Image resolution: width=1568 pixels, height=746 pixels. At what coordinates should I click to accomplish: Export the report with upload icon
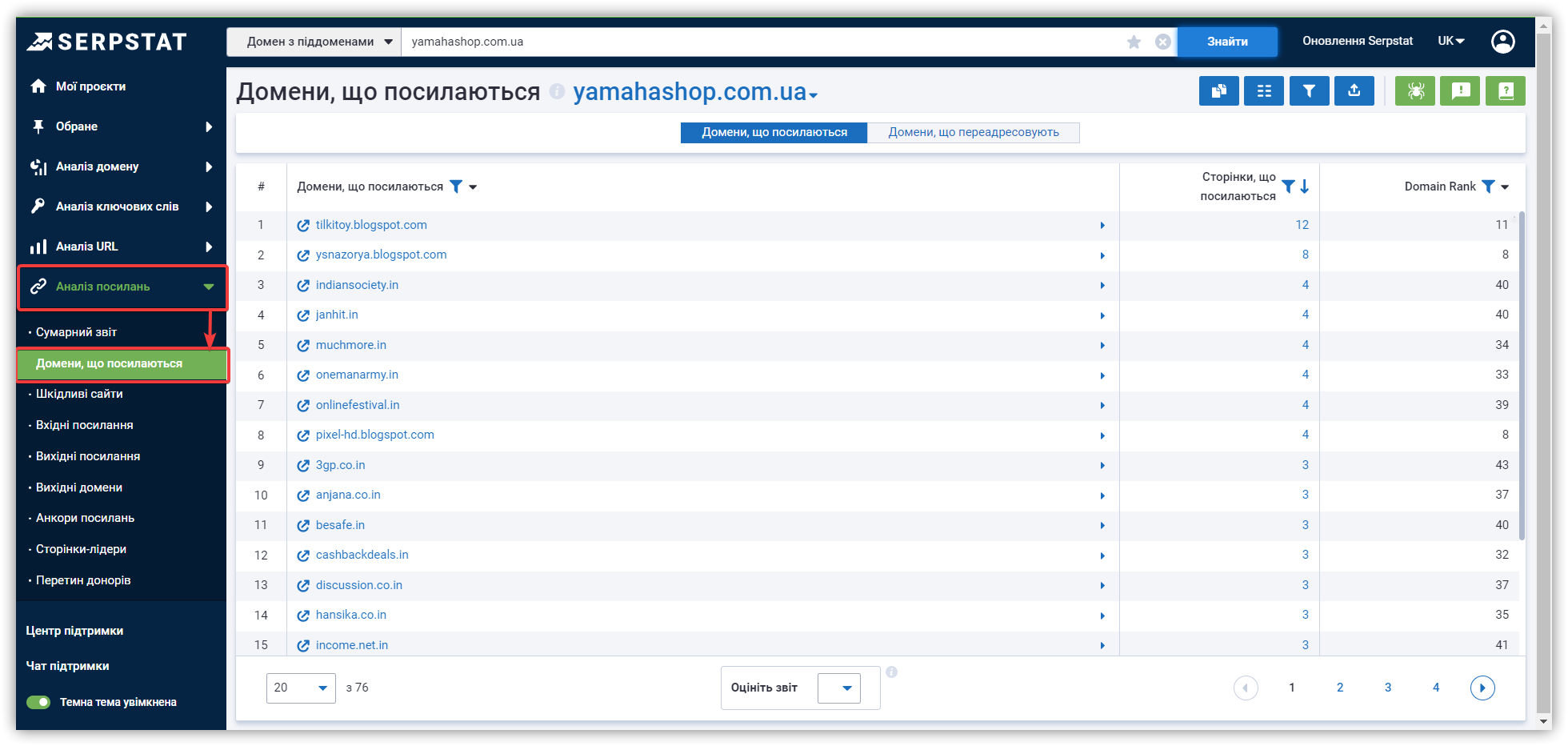pos(1354,91)
